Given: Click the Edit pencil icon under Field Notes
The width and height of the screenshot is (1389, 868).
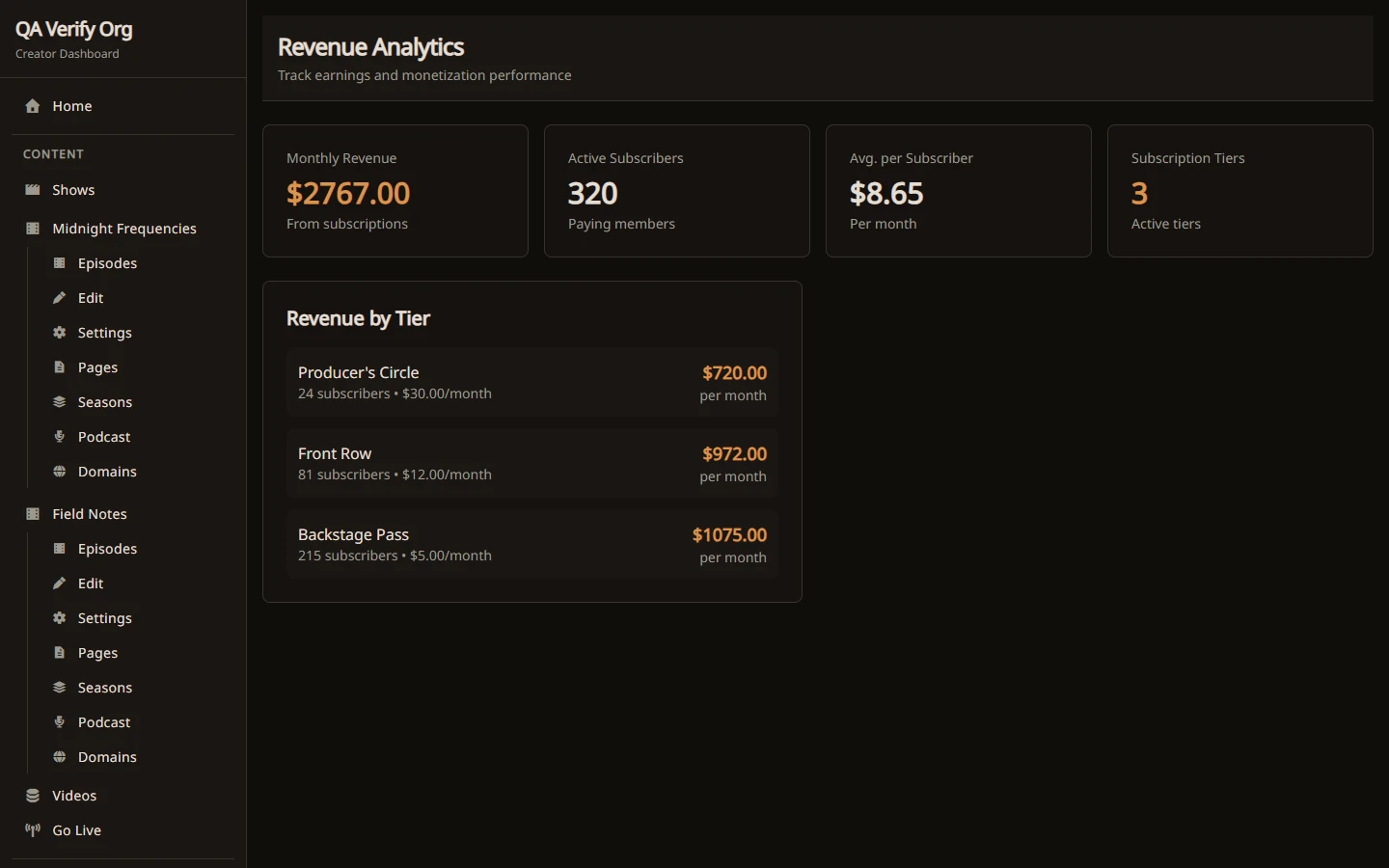Looking at the screenshot, I should click(59, 583).
